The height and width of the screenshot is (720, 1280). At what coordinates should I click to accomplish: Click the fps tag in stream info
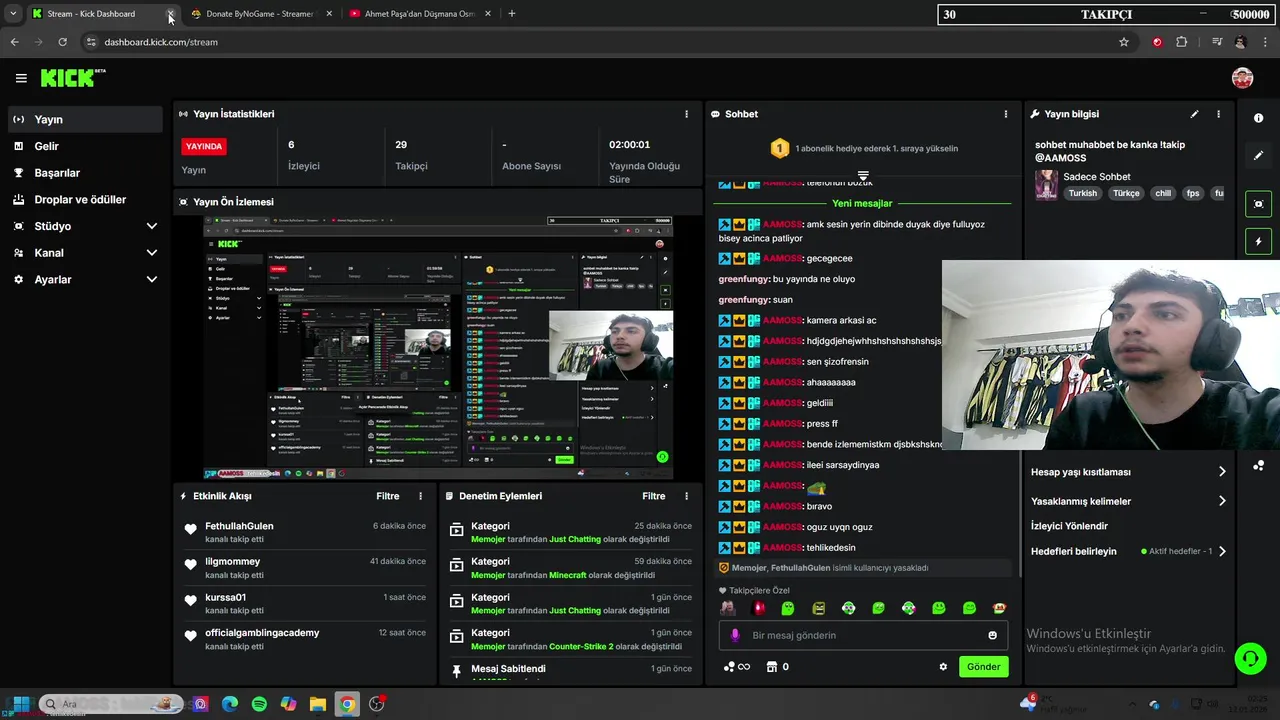coord(1193,194)
